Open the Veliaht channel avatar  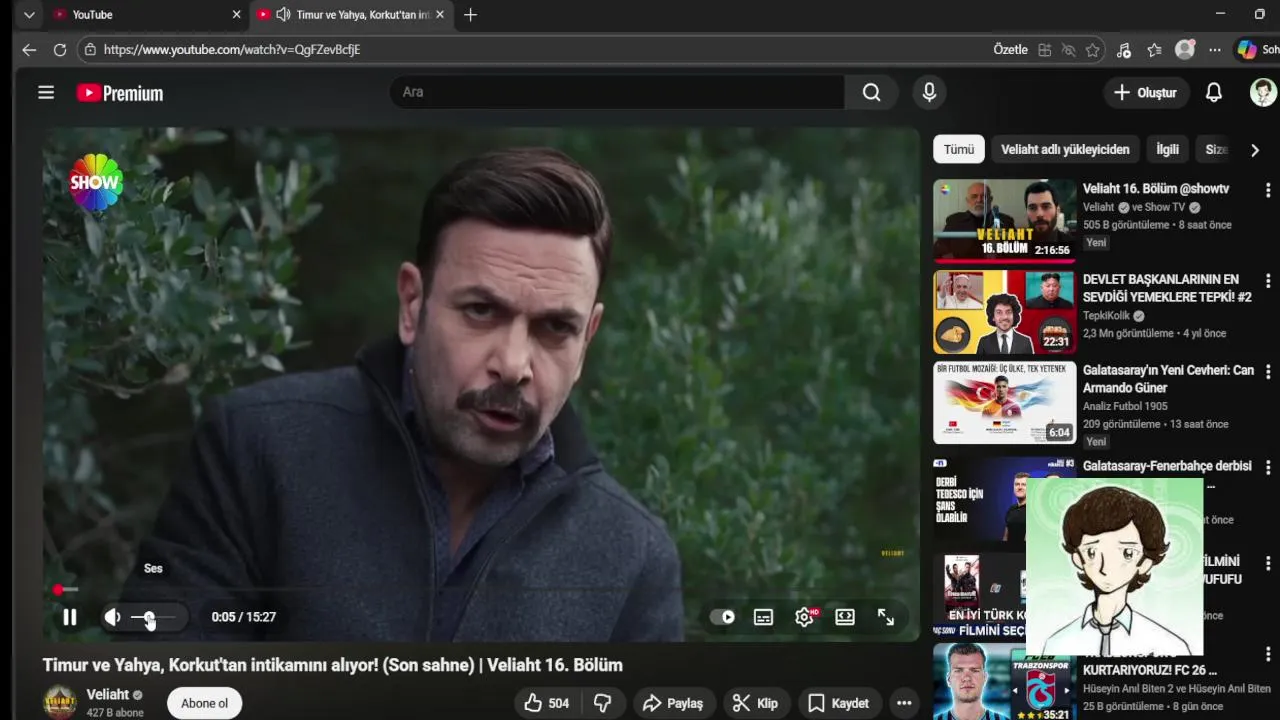click(60, 702)
